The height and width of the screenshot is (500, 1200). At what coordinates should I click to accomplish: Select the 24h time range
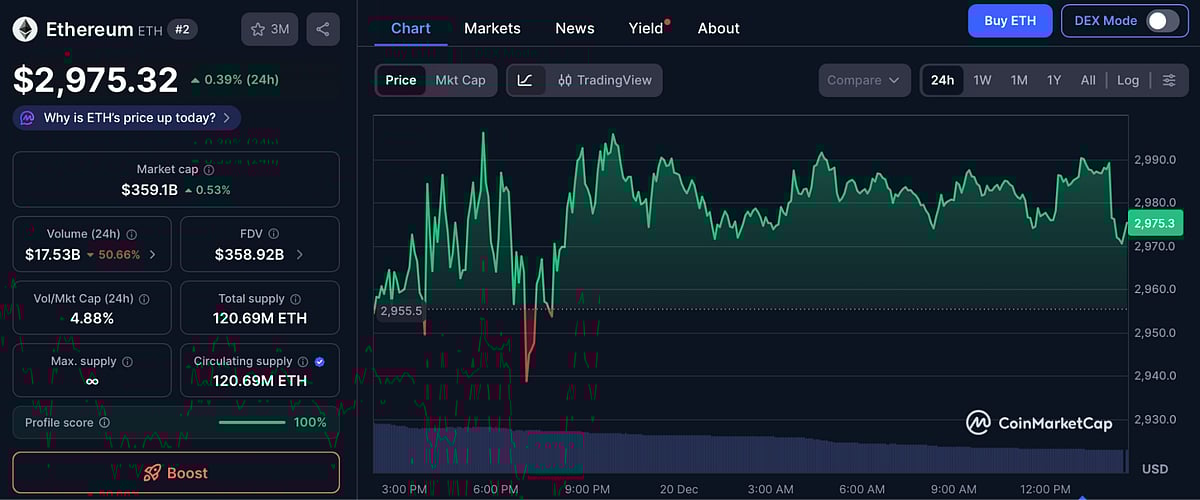(x=942, y=80)
